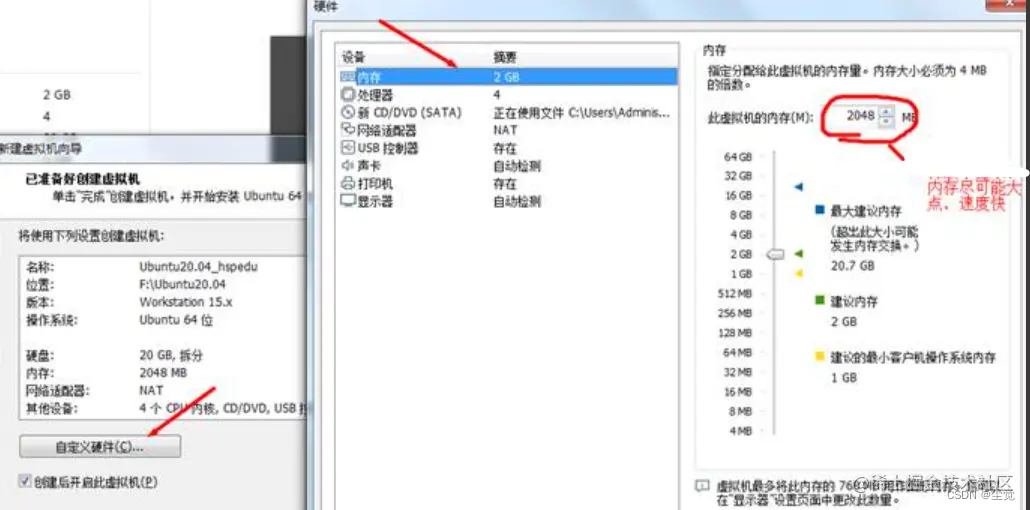The height and width of the screenshot is (510, 1030).
Task: Click the blue maximum recommended memory marker
Action: click(798, 187)
